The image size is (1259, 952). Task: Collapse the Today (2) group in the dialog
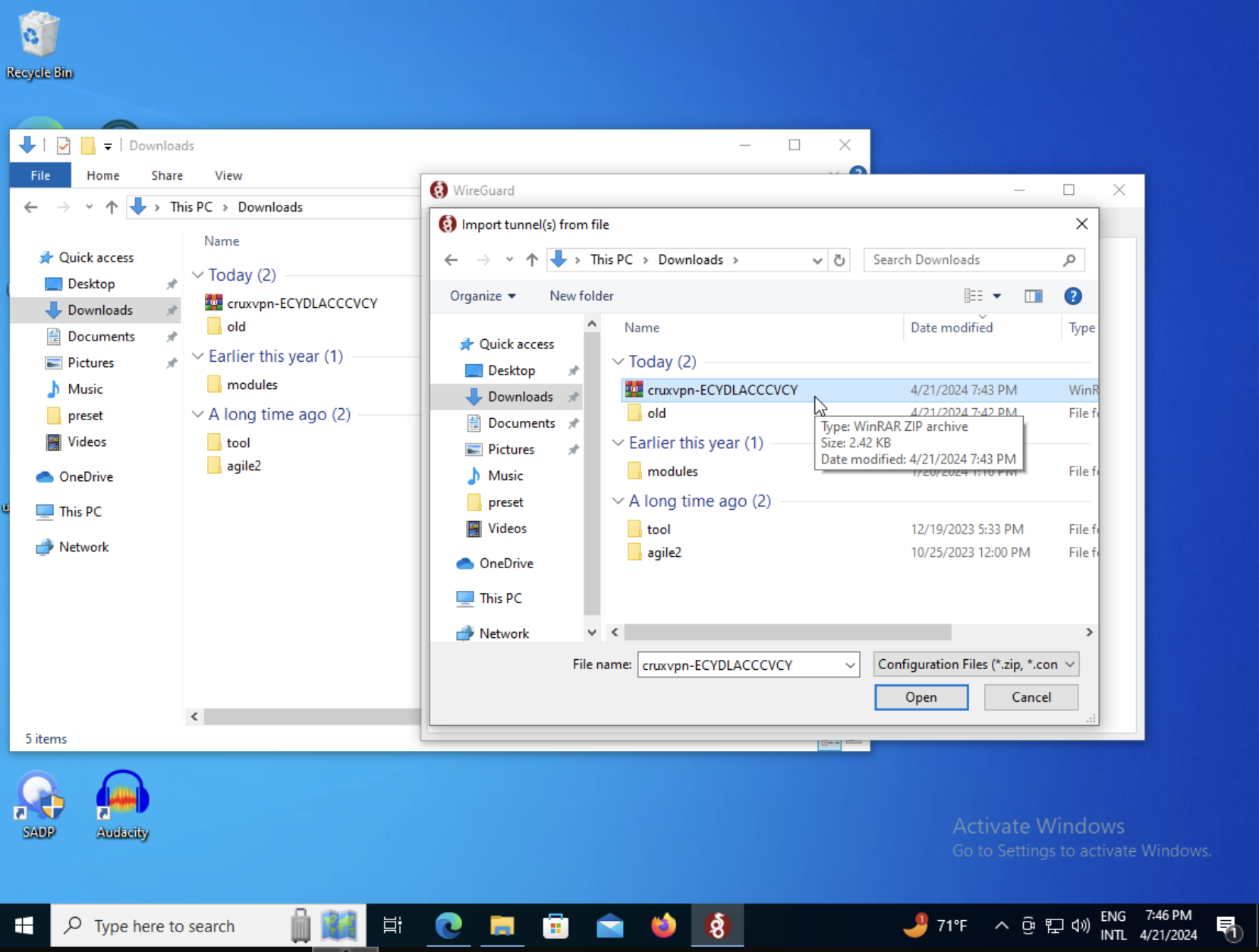(x=618, y=362)
